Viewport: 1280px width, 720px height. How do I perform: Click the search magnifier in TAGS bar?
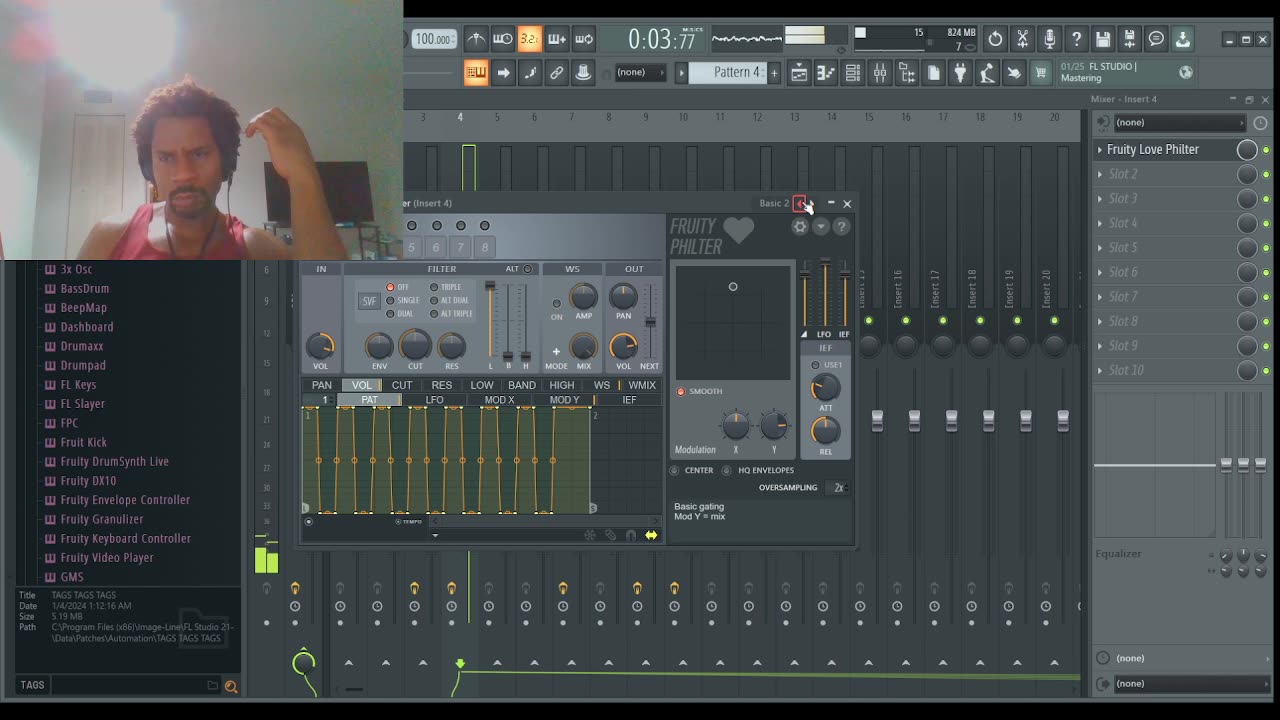[x=231, y=686]
